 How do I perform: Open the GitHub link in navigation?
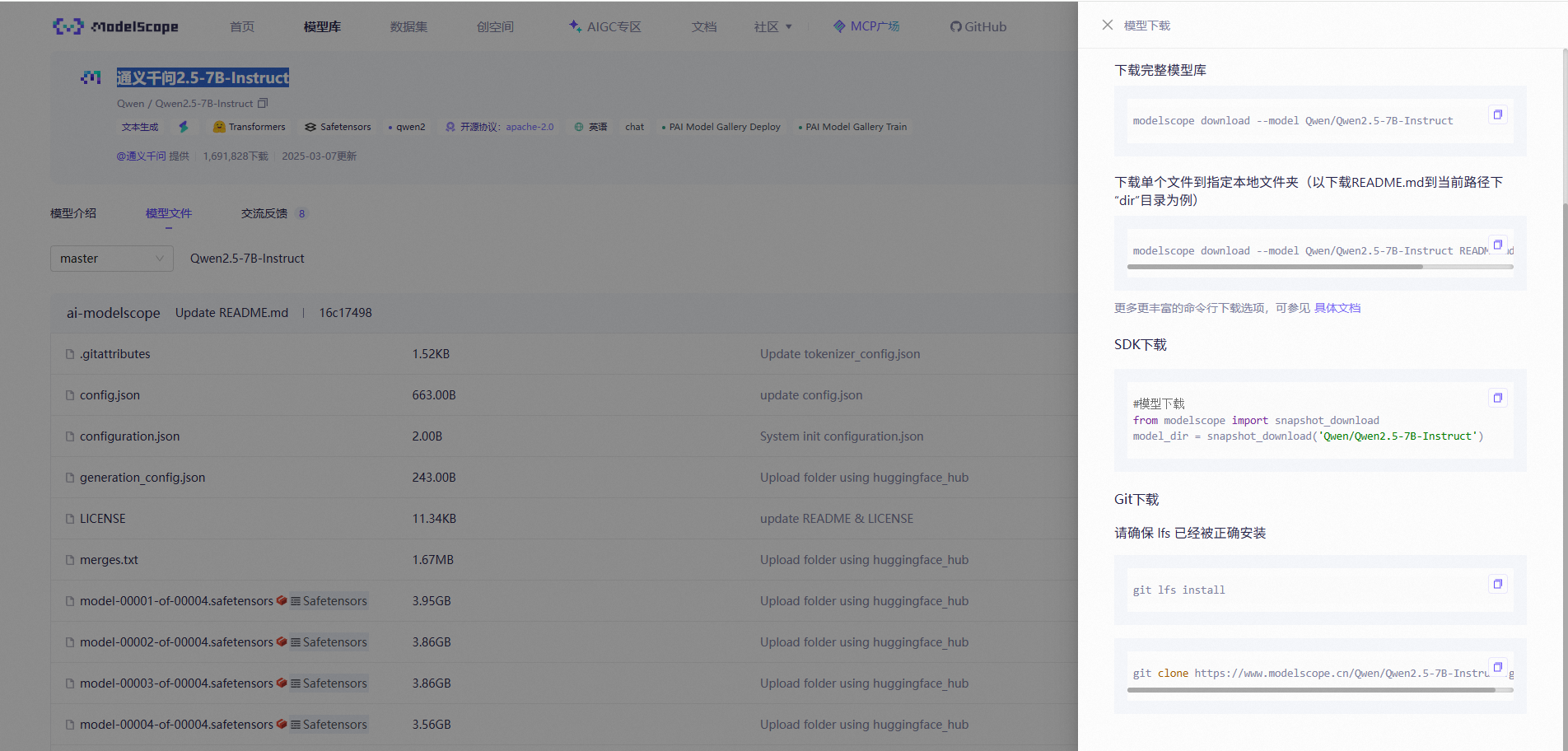click(x=978, y=27)
